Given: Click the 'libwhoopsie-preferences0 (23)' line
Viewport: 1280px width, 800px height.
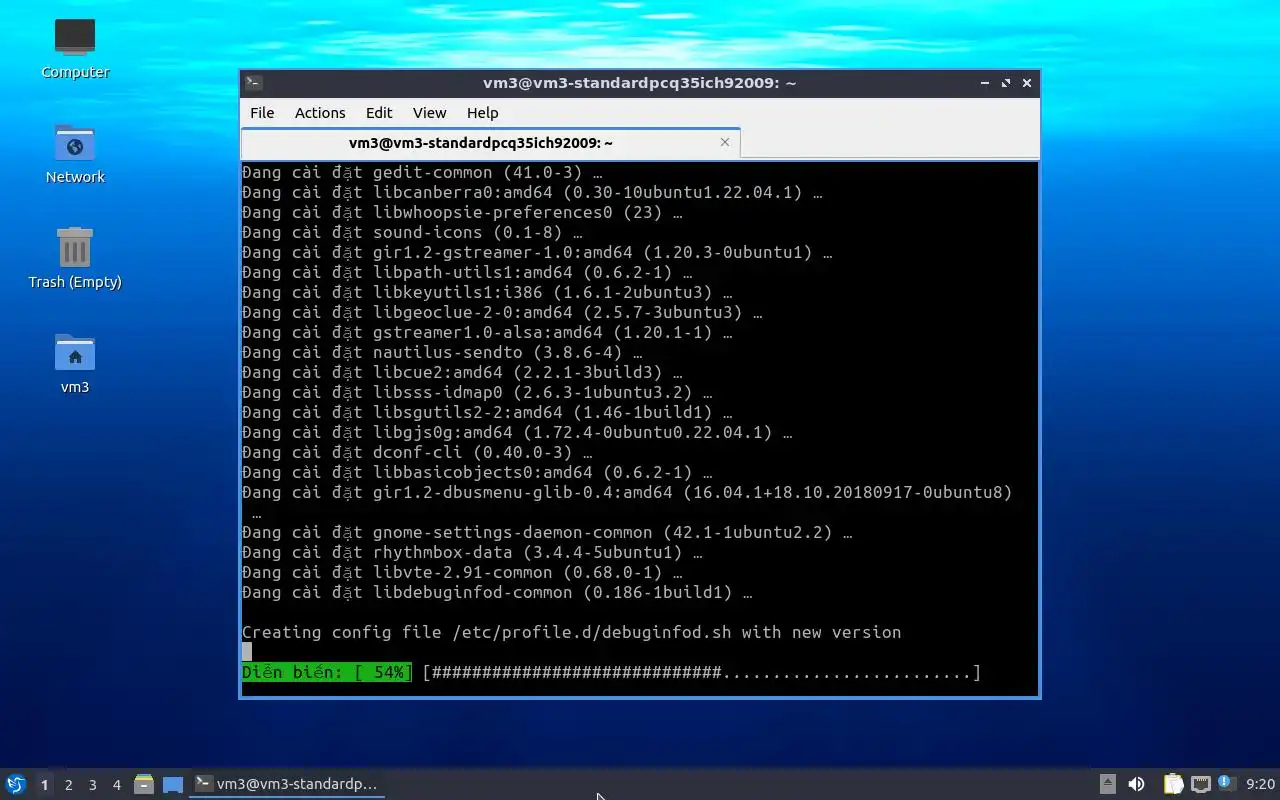Looking at the screenshot, I should [462, 212].
